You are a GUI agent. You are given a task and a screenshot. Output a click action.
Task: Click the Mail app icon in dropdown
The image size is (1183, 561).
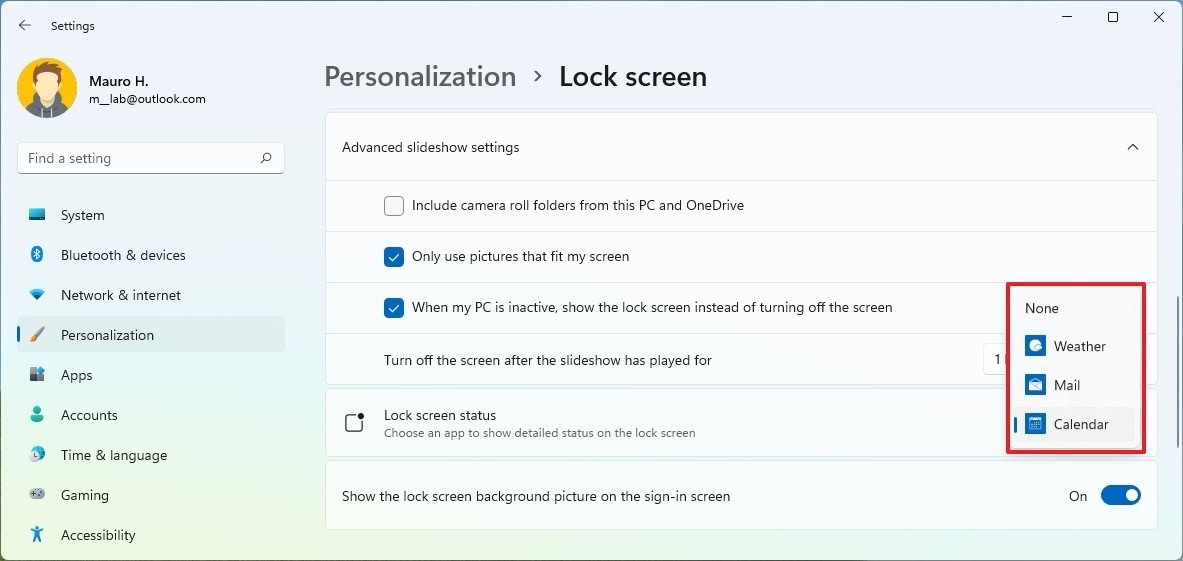(1035, 385)
